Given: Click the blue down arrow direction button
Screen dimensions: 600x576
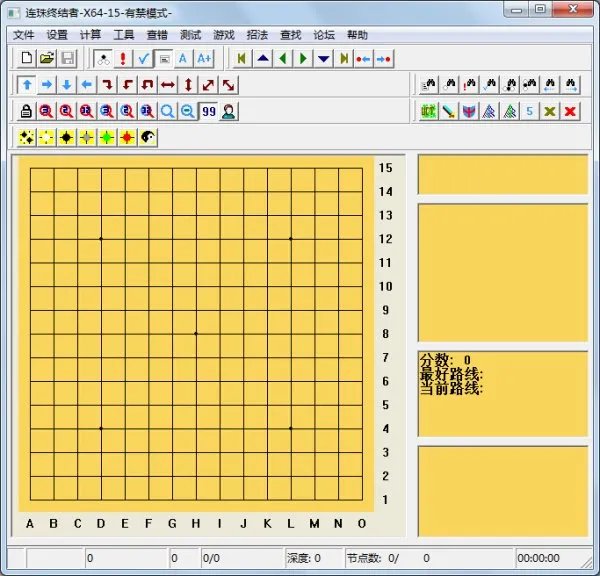Looking at the screenshot, I should pyautogui.click(x=67, y=85).
